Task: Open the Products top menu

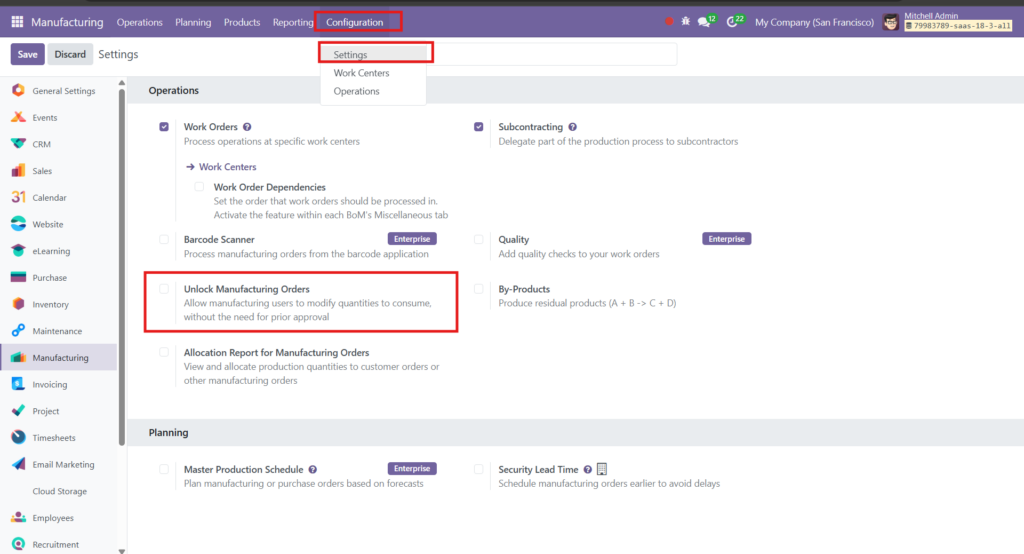Action: (242, 22)
